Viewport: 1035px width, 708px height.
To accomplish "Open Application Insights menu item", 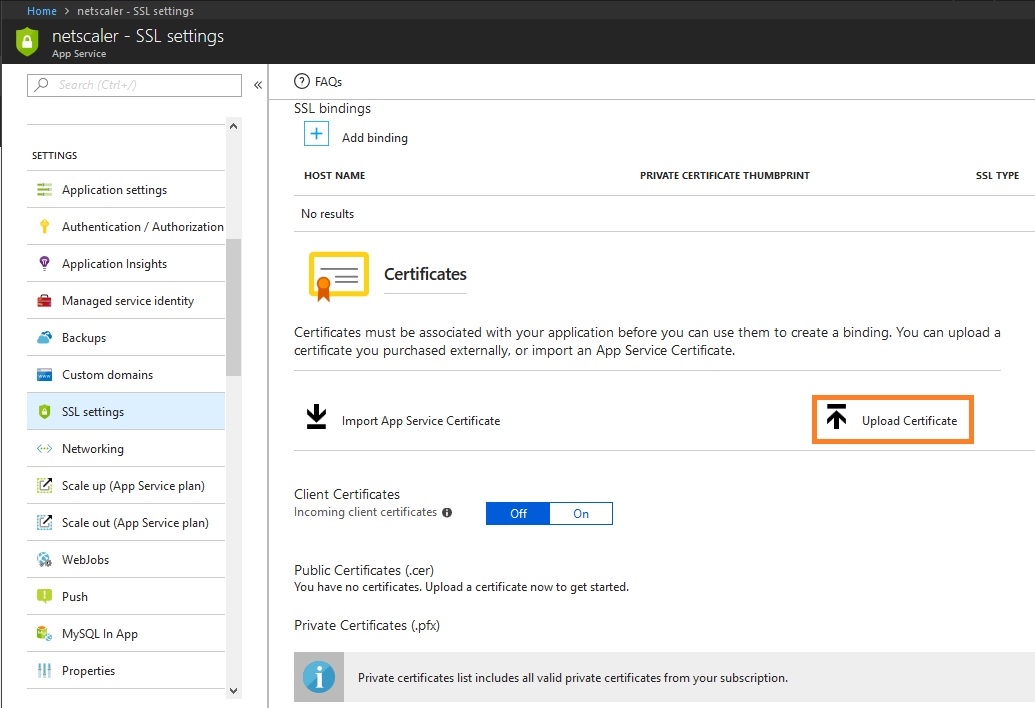I will click(126, 264).
